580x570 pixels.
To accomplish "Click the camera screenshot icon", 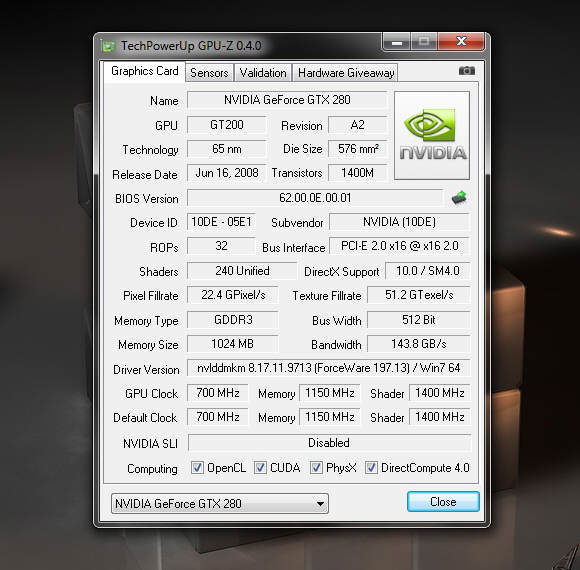I will point(466,71).
